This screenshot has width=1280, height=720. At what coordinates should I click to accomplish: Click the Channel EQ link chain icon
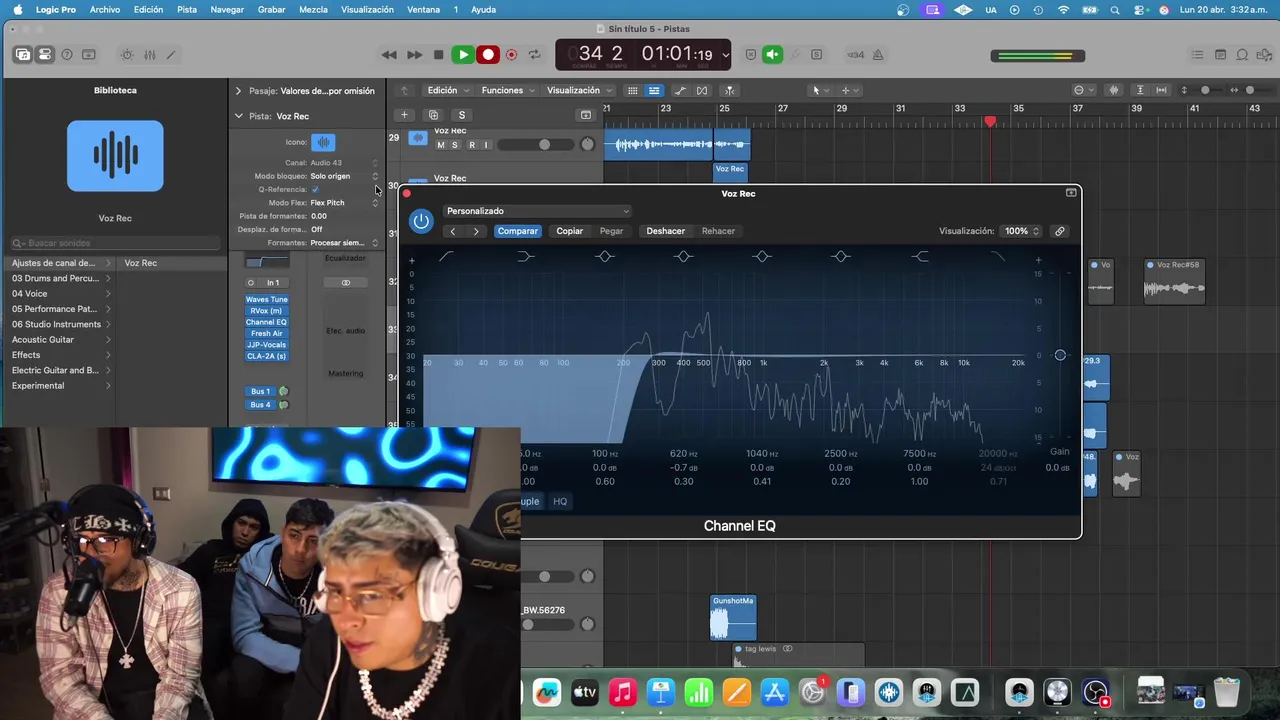coord(1060,231)
